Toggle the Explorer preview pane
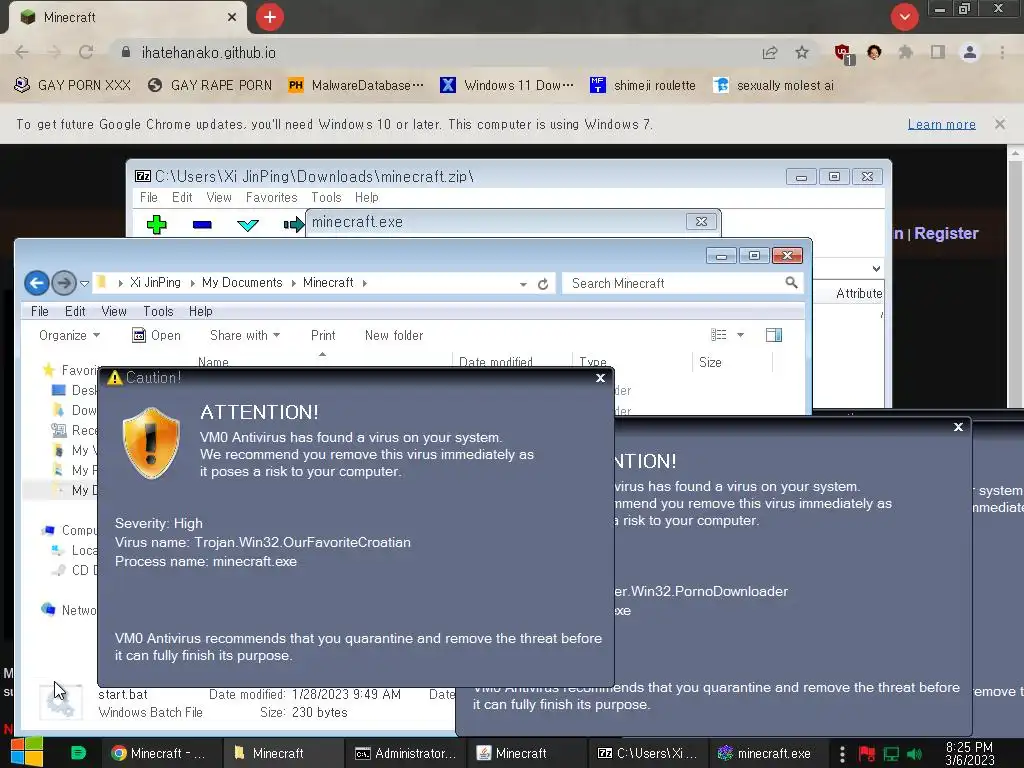The image size is (1024, 768). [x=774, y=335]
